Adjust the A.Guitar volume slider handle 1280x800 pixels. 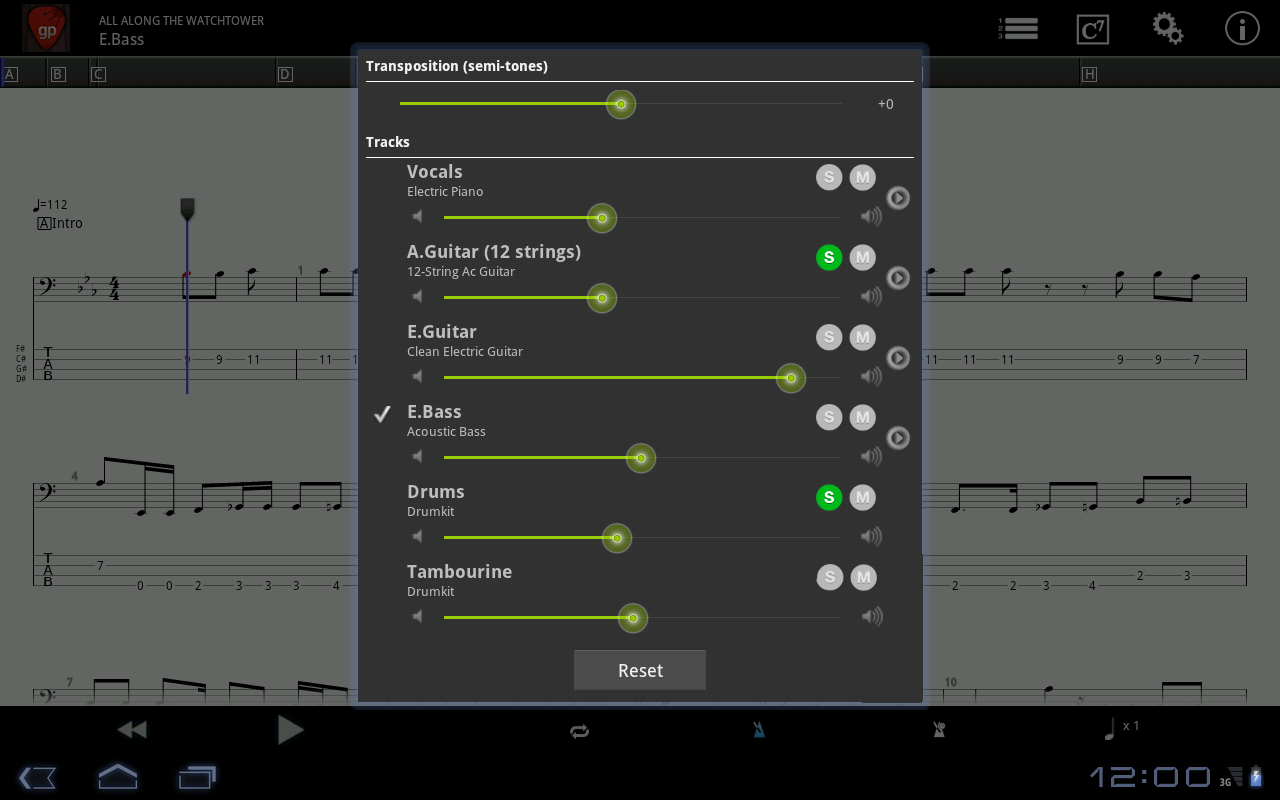coord(602,298)
